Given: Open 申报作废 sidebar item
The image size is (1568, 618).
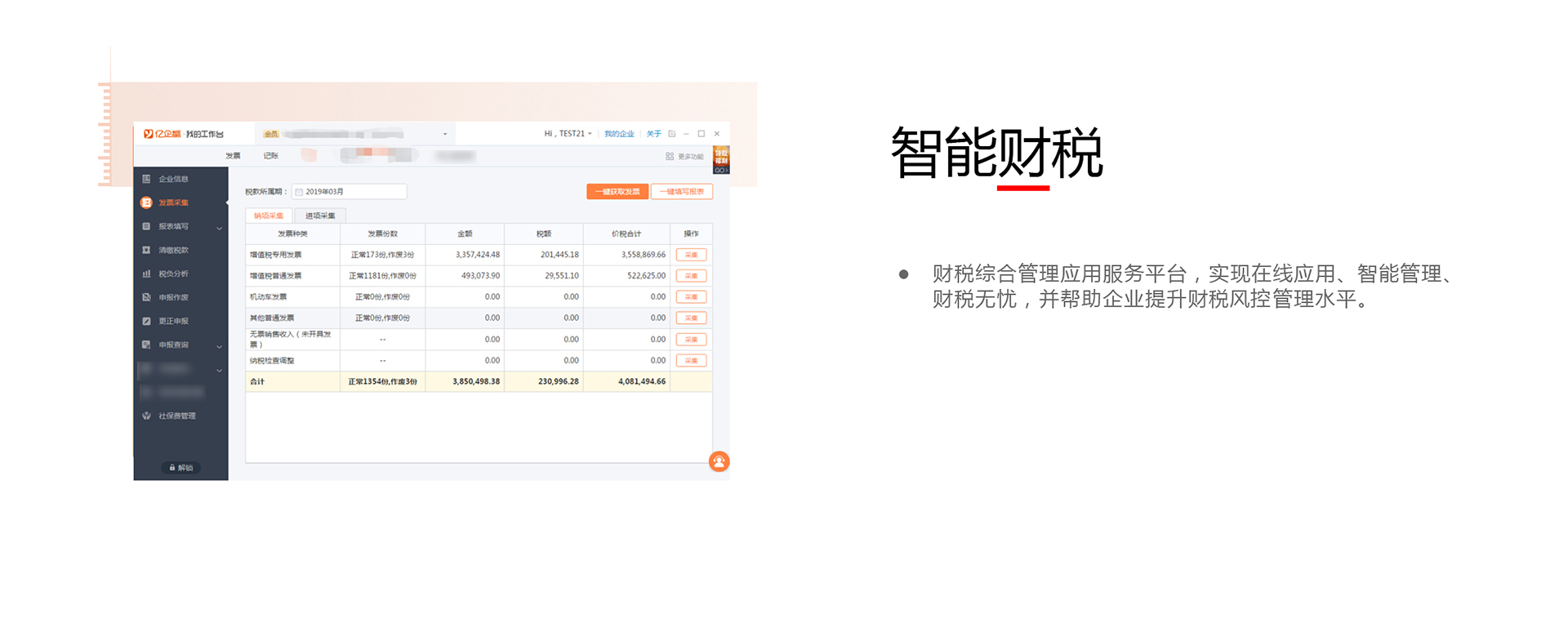Looking at the screenshot, I should click(173, 297).
